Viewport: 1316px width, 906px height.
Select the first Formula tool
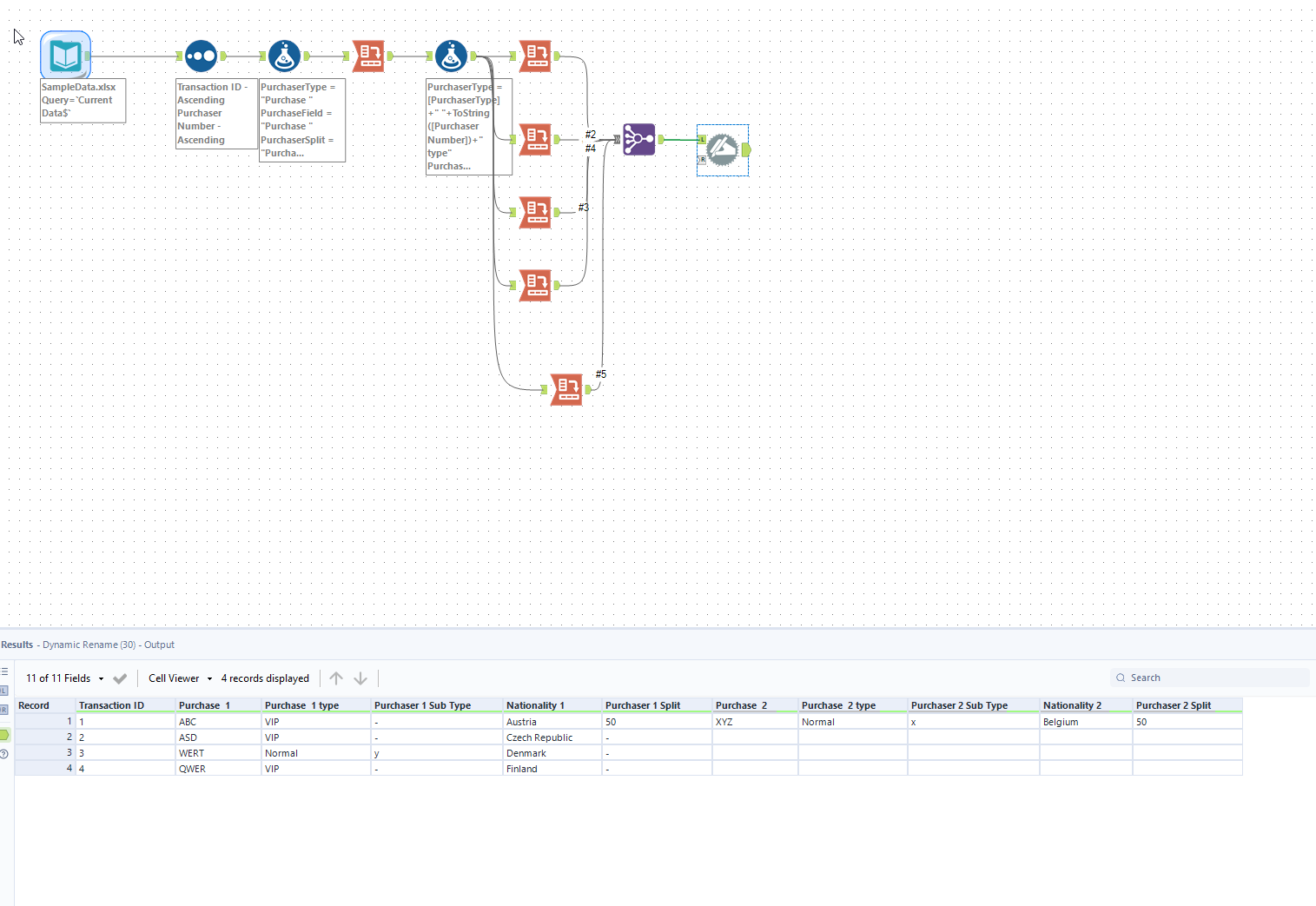285,56
